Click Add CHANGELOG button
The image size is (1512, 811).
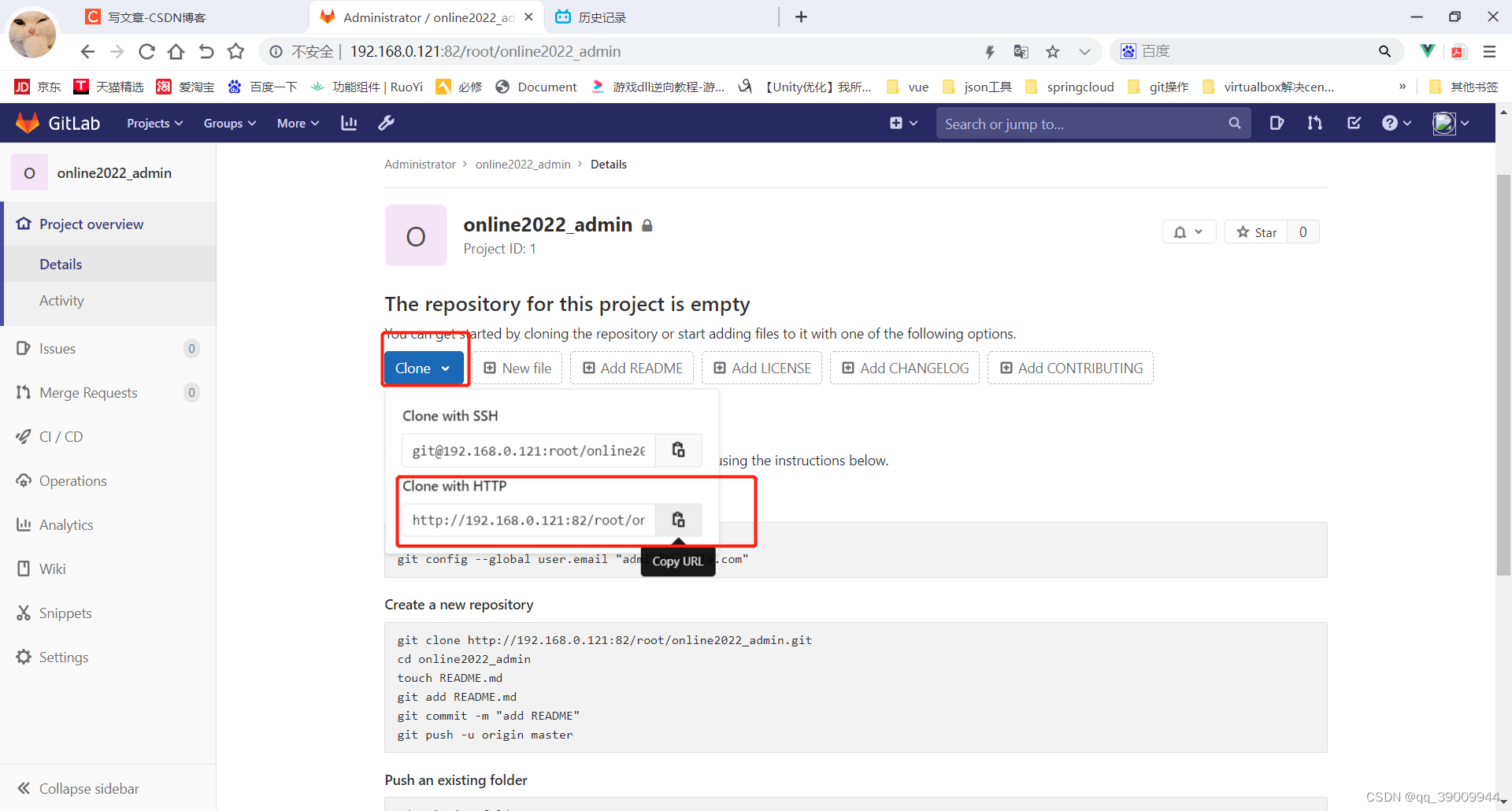pos(905,368)
